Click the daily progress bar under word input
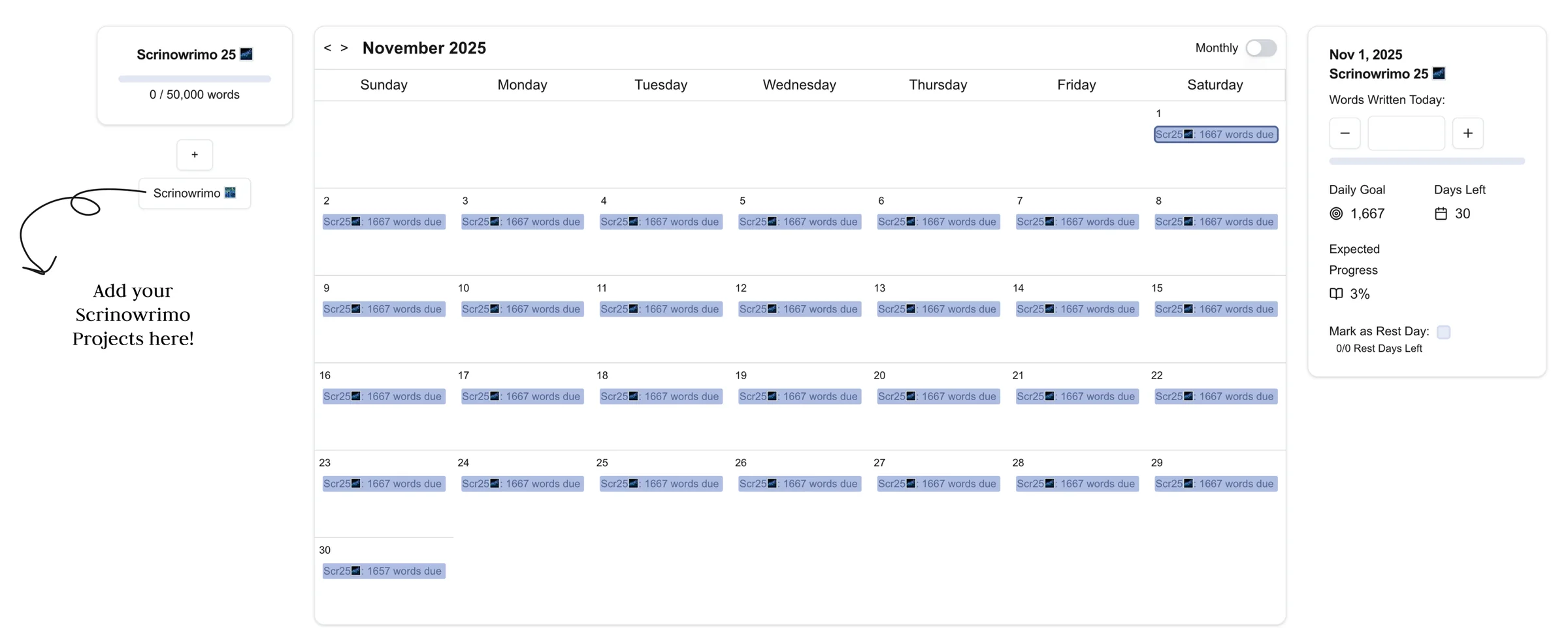Image resolution: width=1568 pixels, height=642 pixels. (x=1426, y=161)
